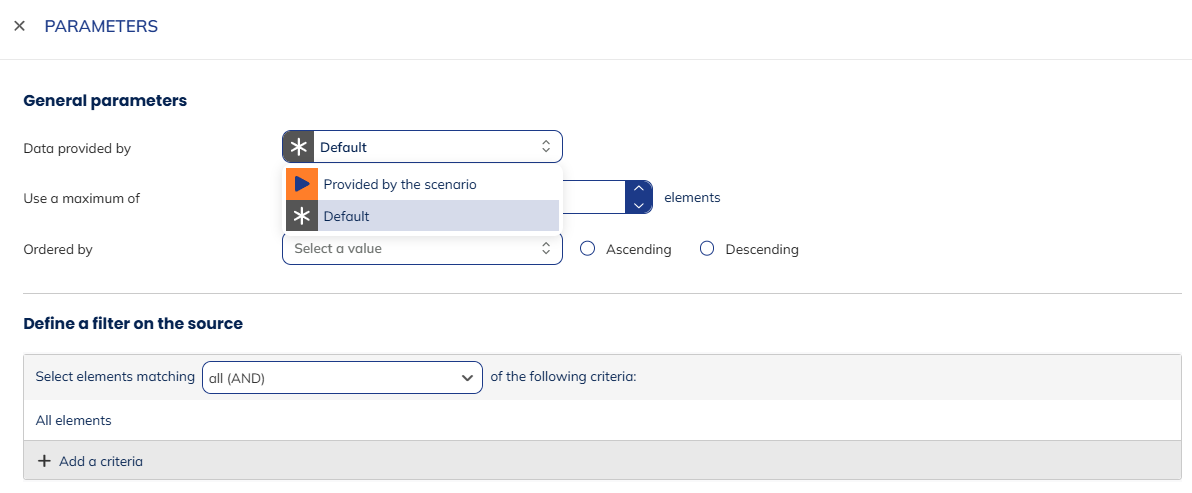Click the plus icon next to Add a criteria
This screenshot has height=493, width=1192.
coord(44,461)
